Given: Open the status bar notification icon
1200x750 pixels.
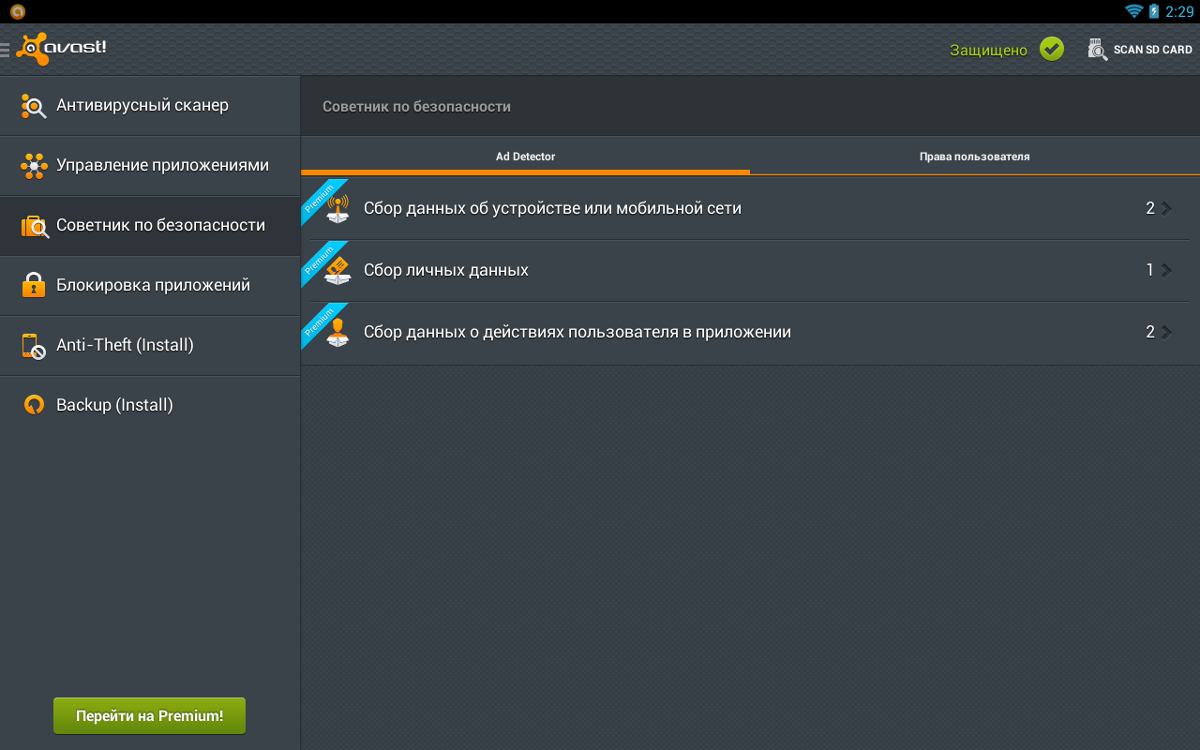Looking at the screenshot, I should [16, 11].
